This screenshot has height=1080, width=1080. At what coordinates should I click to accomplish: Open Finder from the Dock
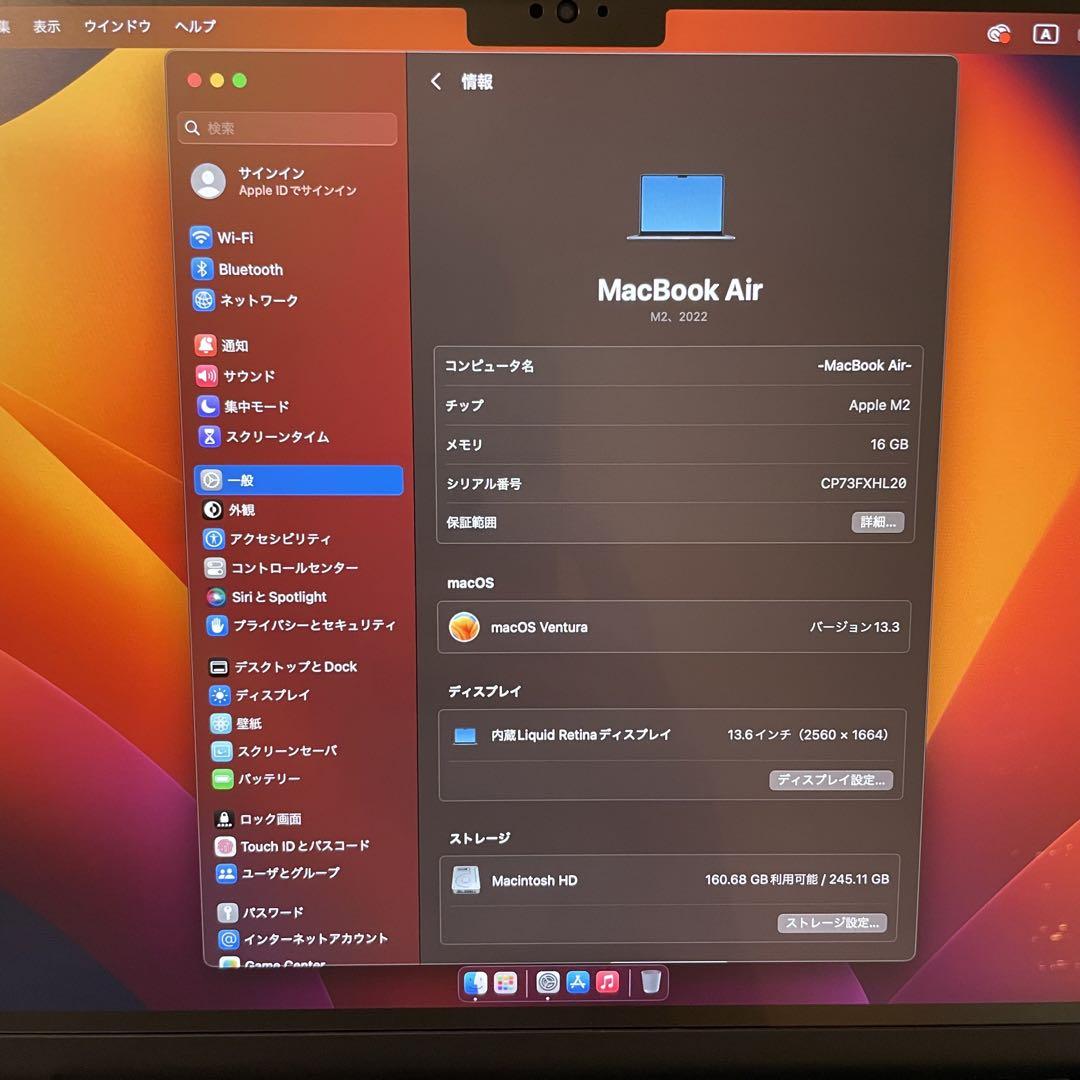[475, 983]
